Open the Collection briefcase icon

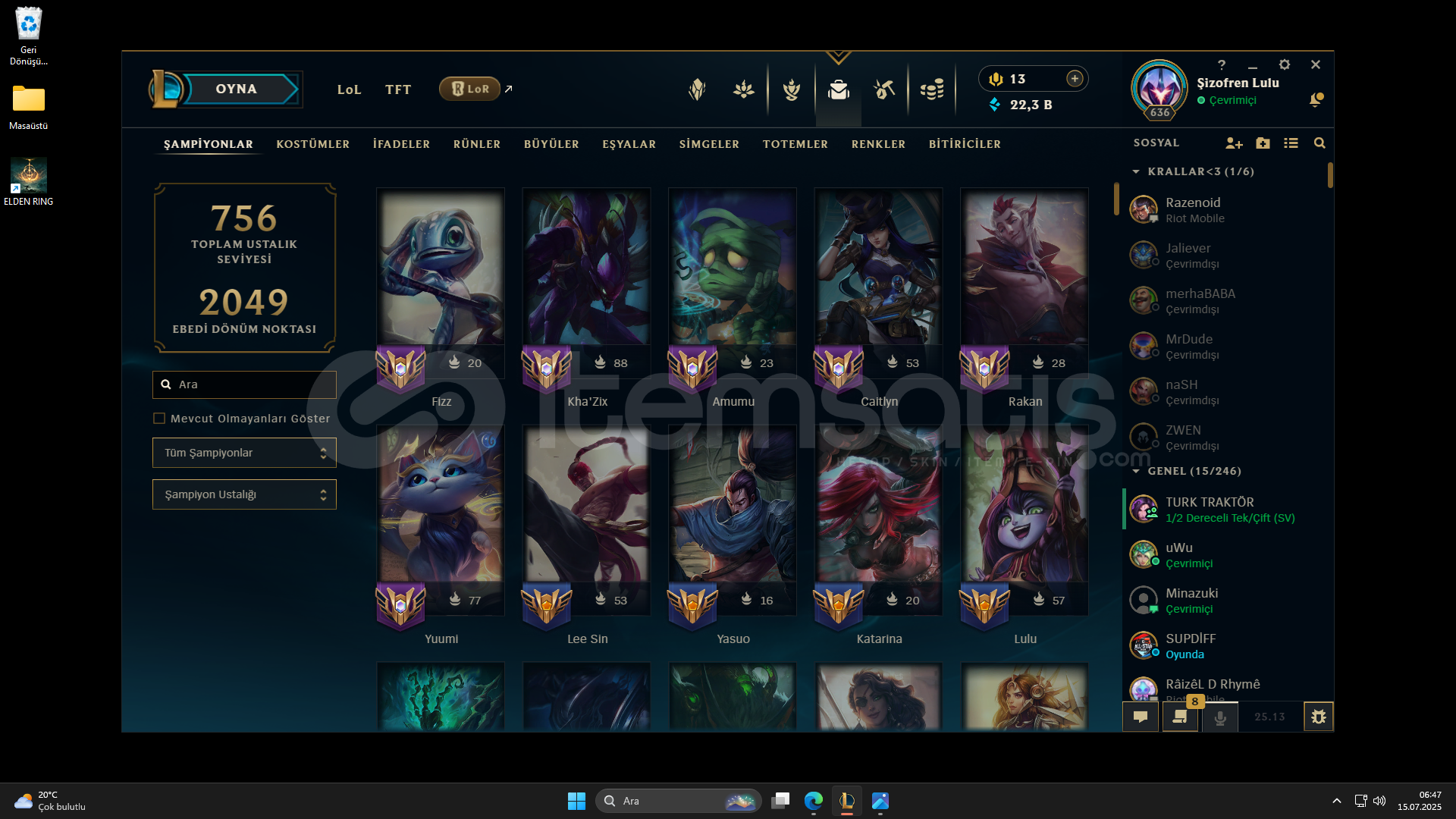point(838,90)
